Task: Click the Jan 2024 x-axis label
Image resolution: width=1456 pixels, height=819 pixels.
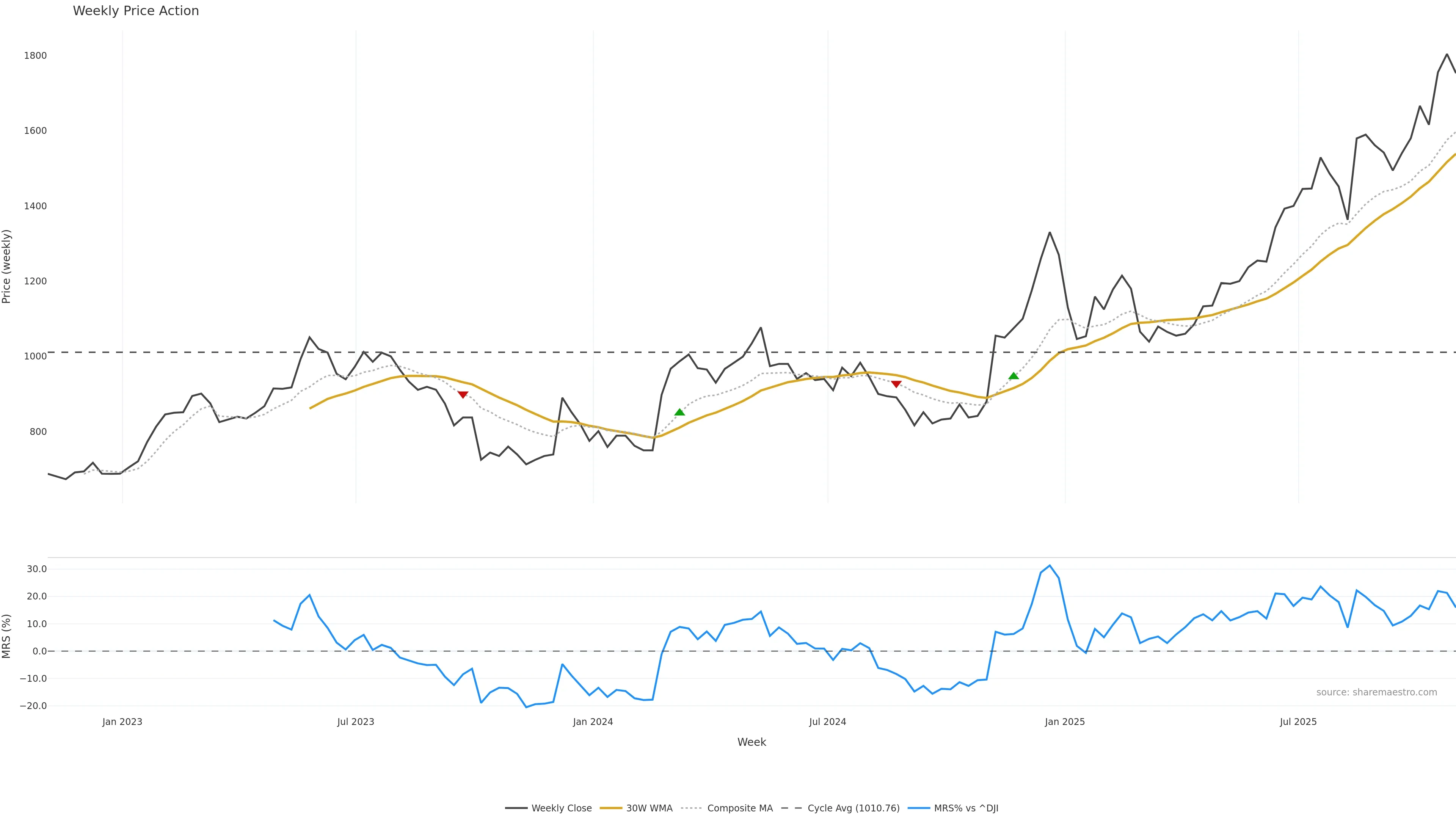Action: (592, 722)
